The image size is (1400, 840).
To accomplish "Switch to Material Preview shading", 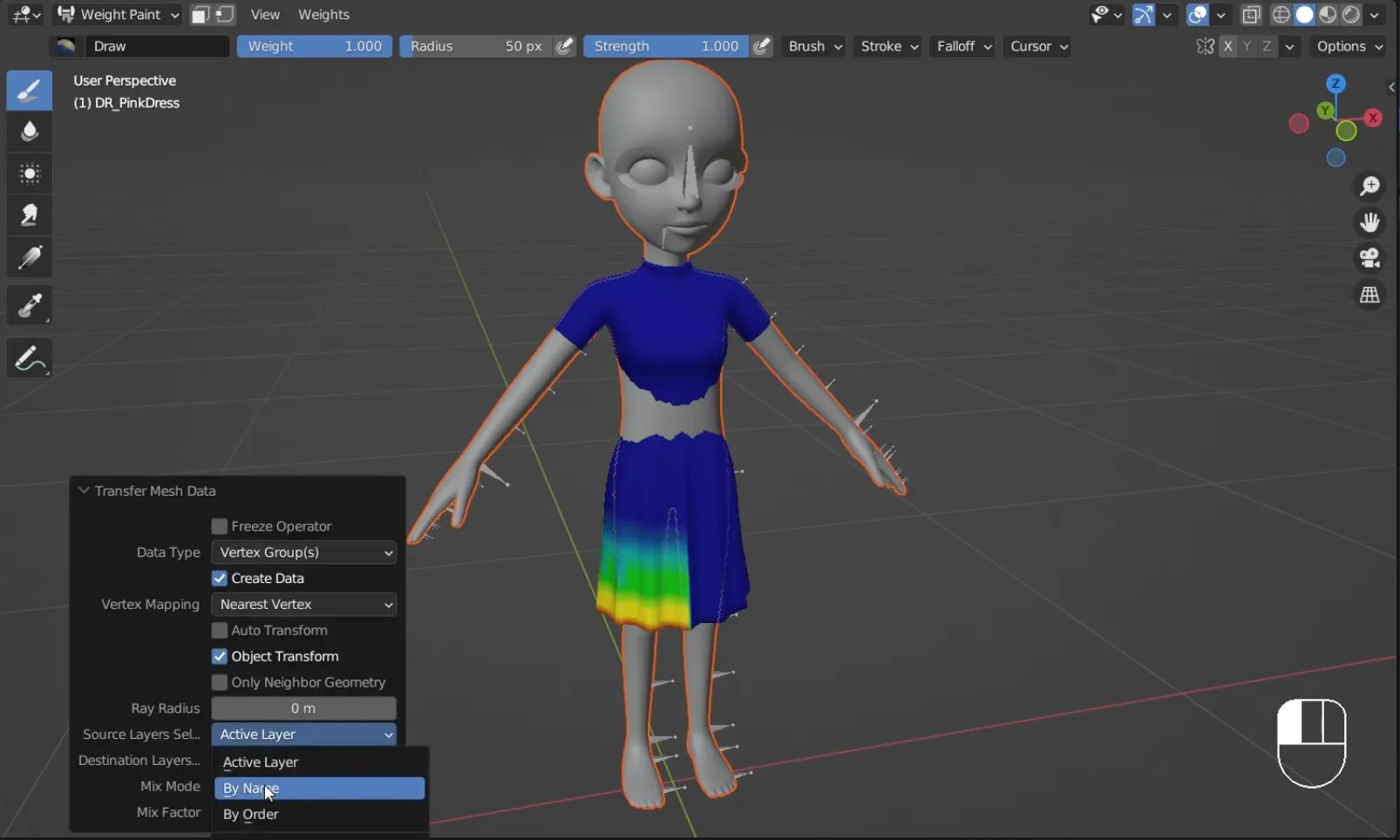I will click(x=1328, y=15).
